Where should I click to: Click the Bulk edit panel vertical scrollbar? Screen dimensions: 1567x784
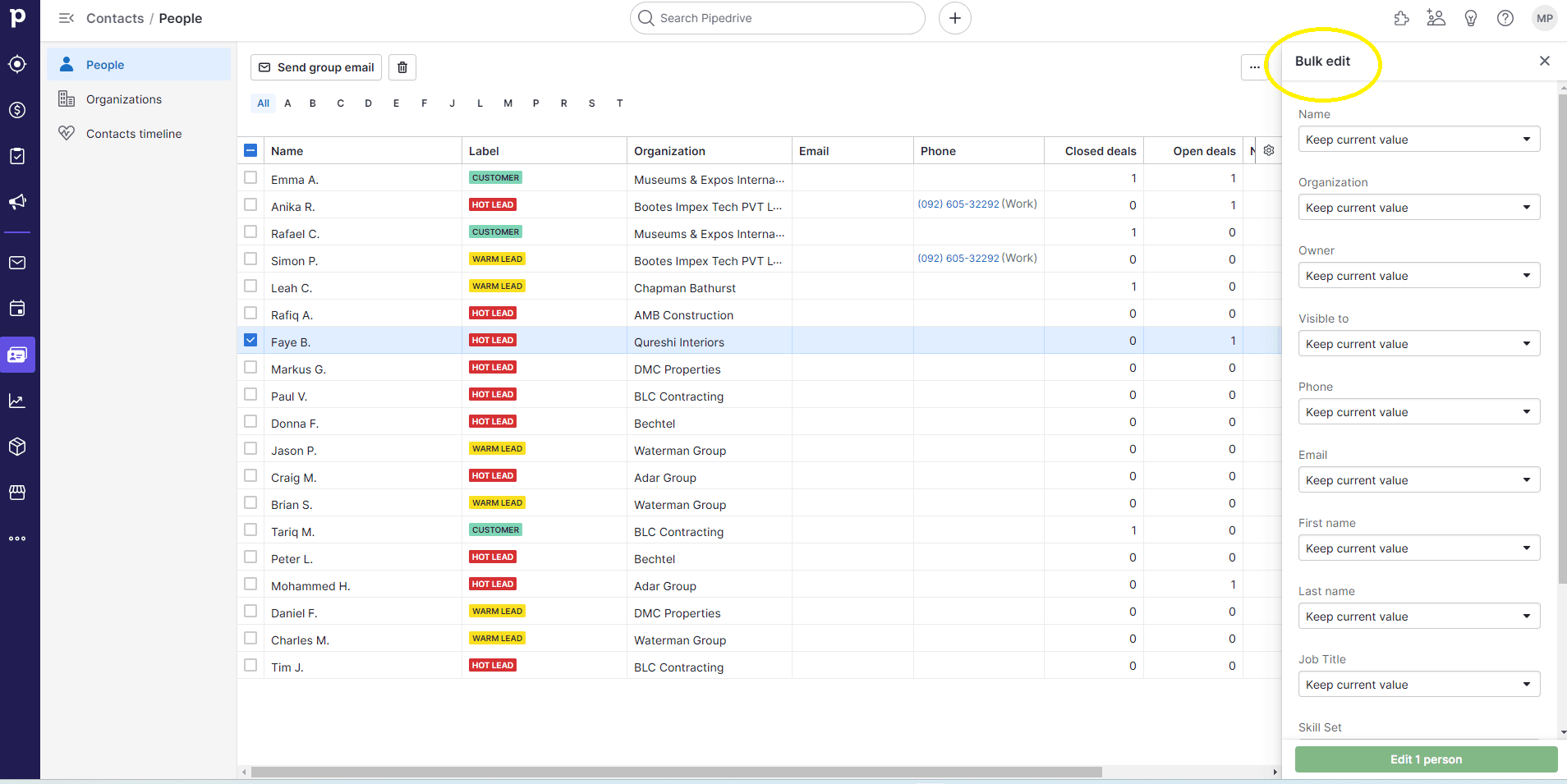(1562, 338)
